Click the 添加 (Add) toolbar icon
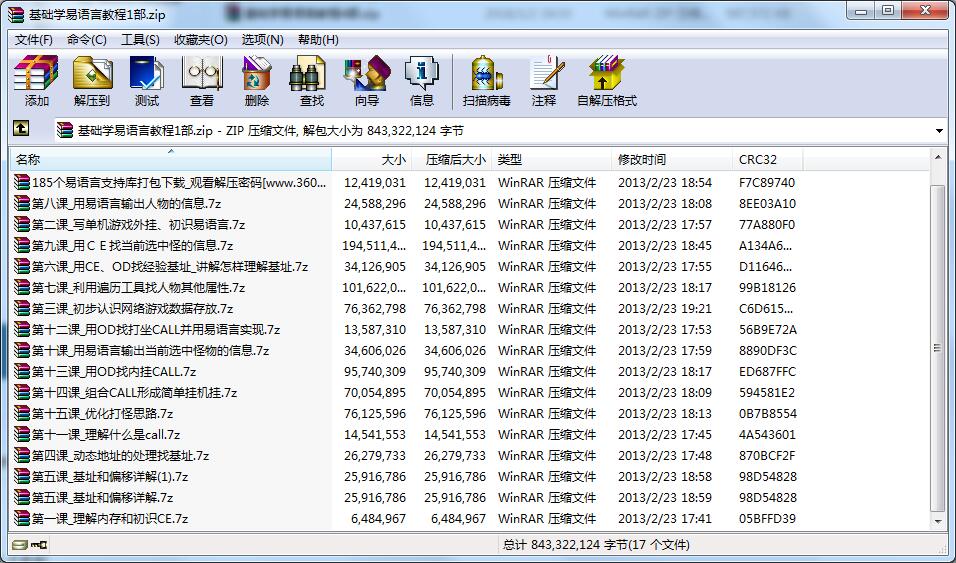 pyautogui.click(x=36, y=81)
